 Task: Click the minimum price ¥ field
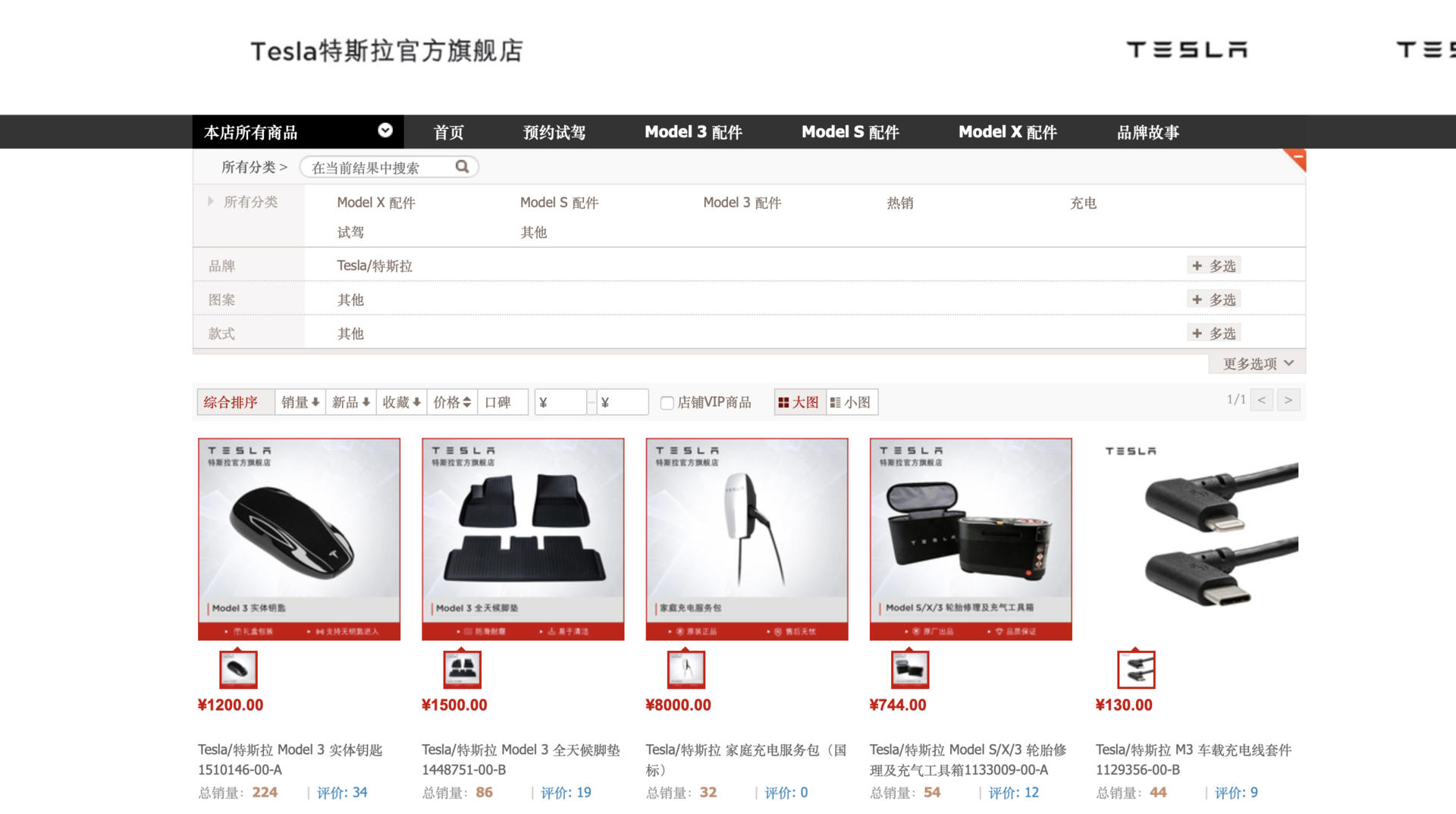(560, 402)
